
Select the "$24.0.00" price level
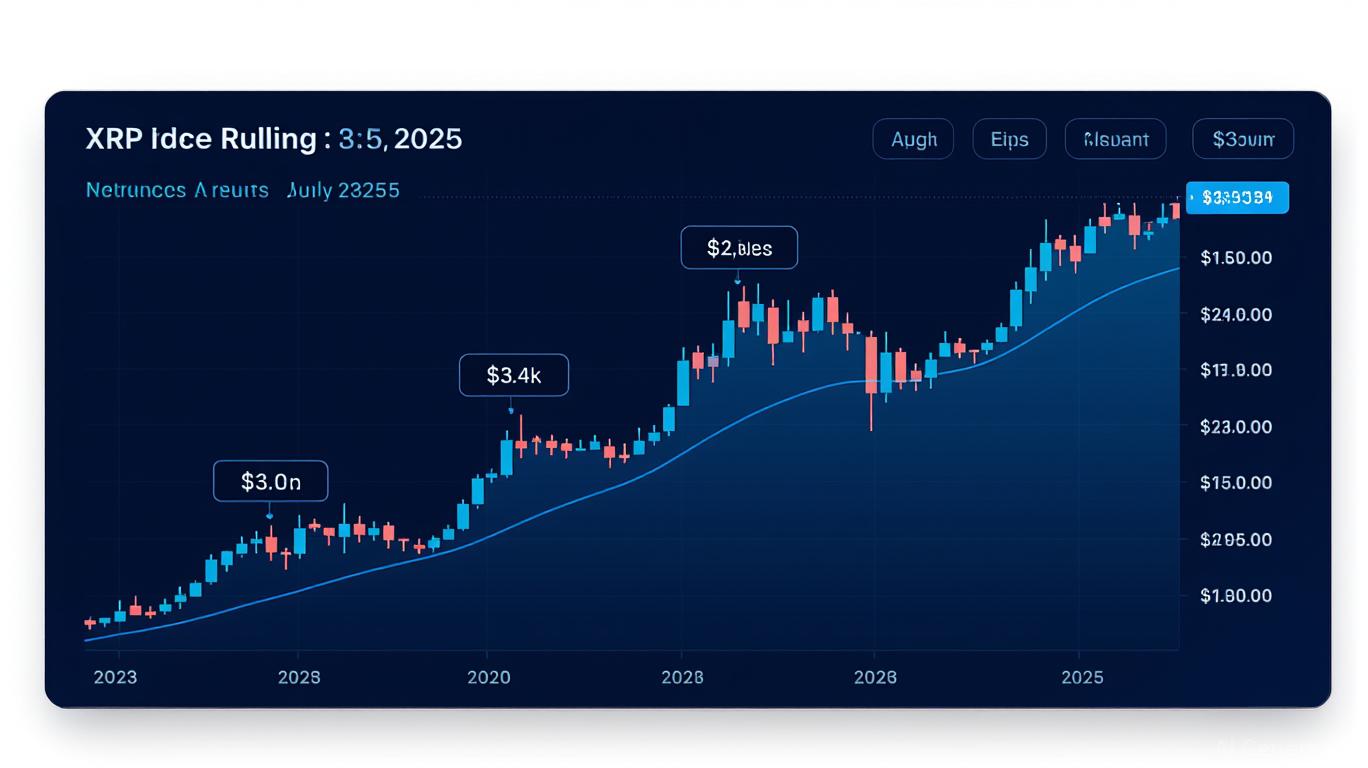(x=1236, y=314)
